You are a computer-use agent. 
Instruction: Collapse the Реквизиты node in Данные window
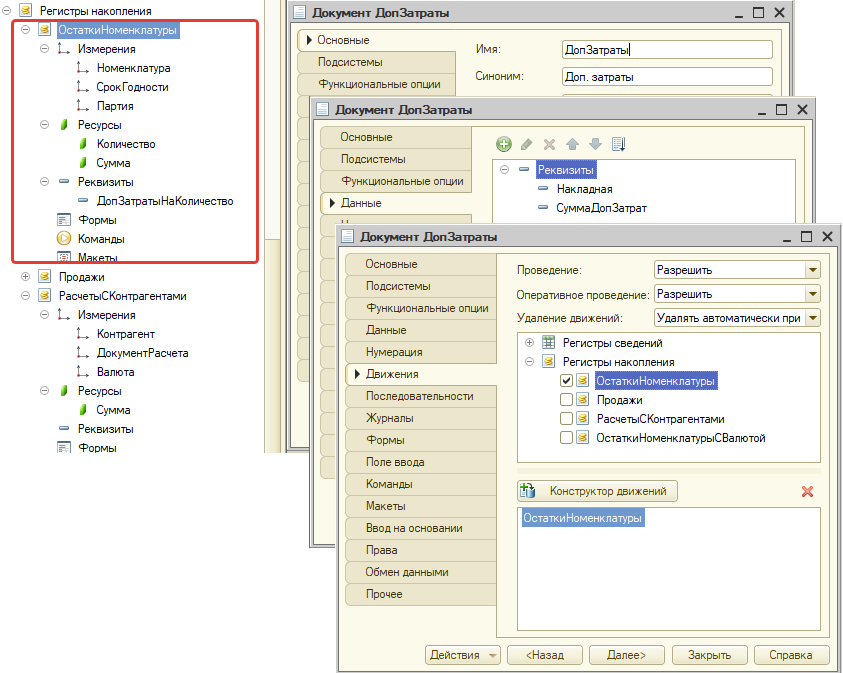tap(504, 169)
